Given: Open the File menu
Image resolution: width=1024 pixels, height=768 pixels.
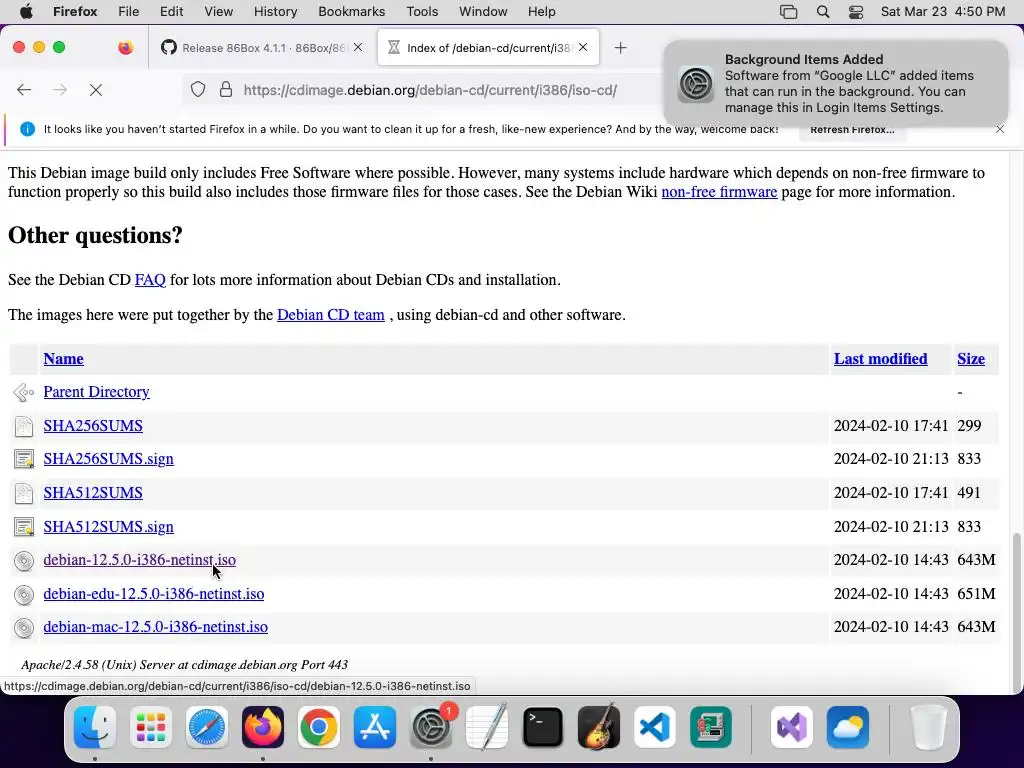Looking at the screenshot, I should point(129,12).
